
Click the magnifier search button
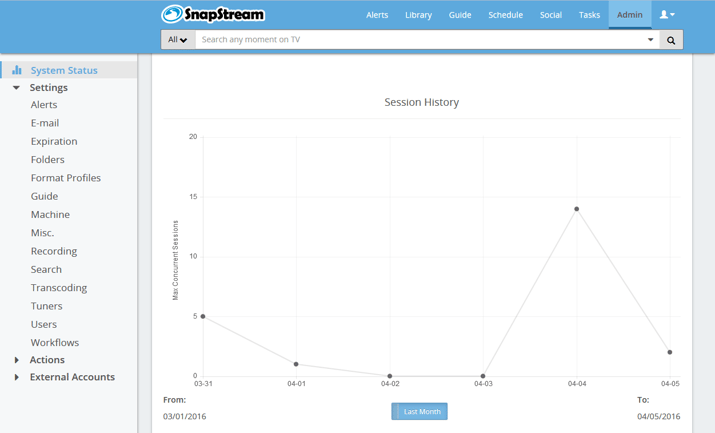[671, 40]
